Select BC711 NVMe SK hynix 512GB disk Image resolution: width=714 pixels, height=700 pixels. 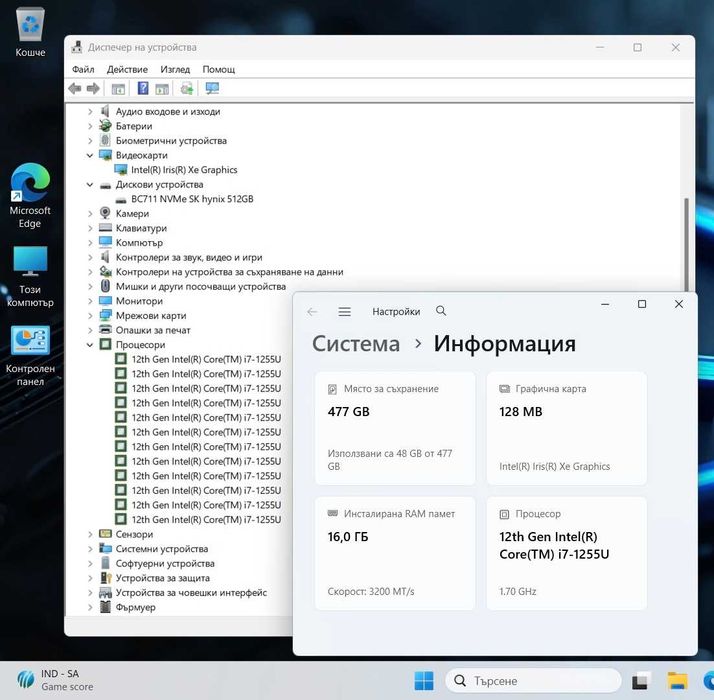click(192, 199)
